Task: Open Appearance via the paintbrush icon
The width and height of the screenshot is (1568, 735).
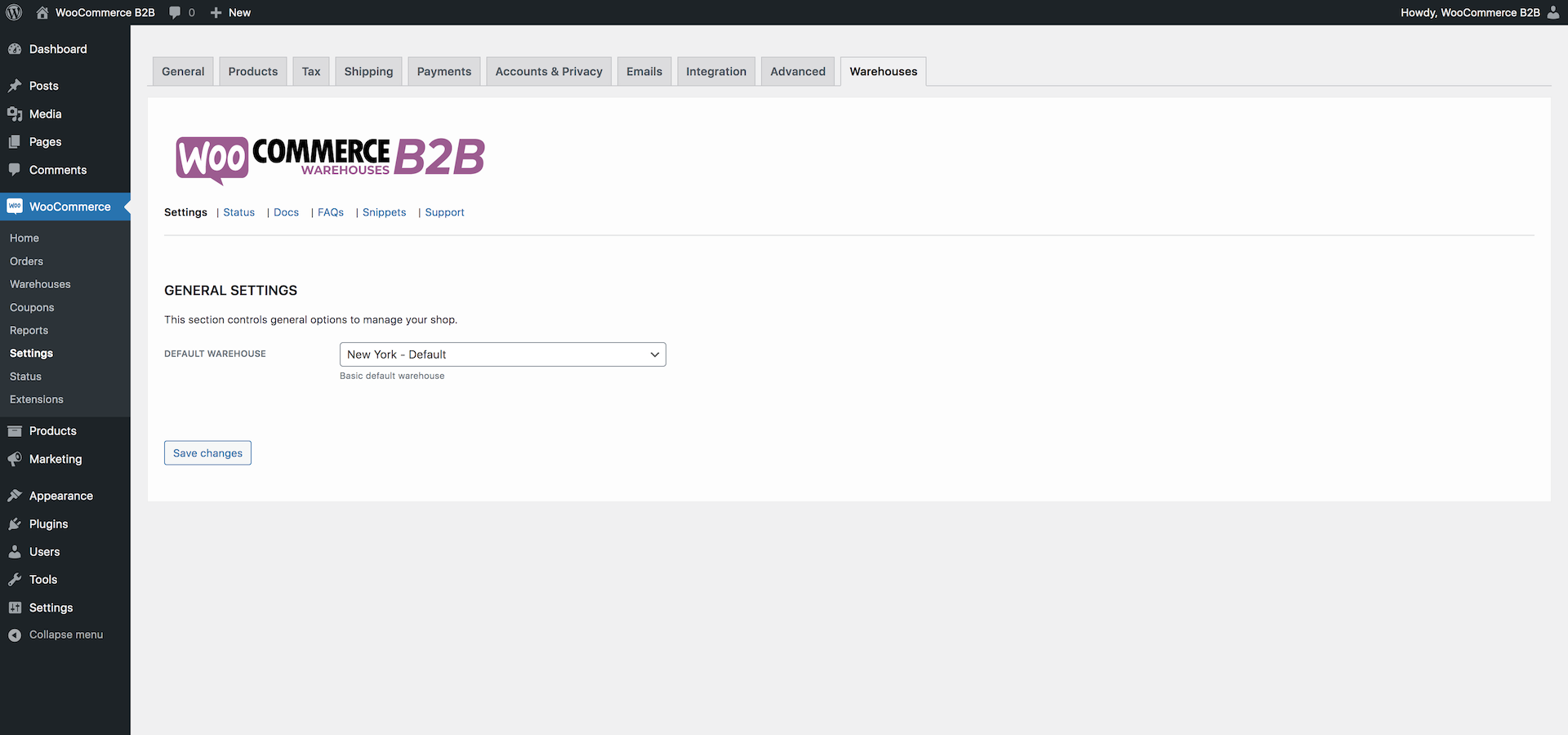Action: click(x=15, y=495)
